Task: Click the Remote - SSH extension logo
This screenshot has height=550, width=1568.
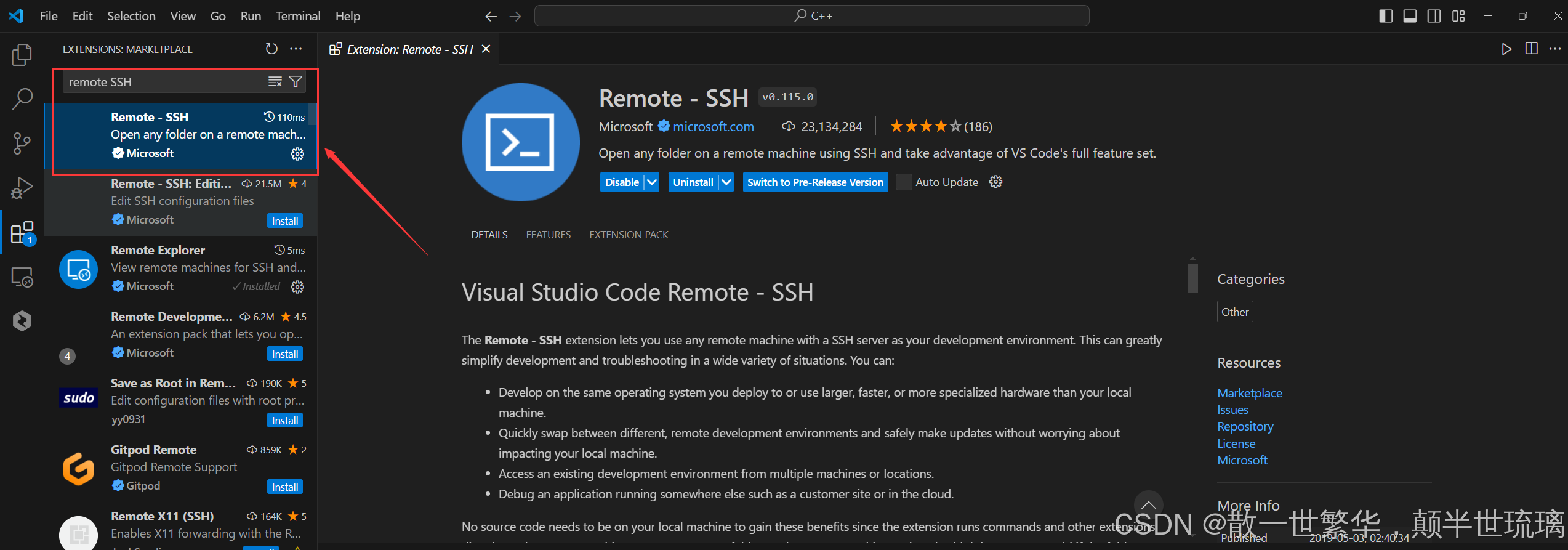Action: tap(520, 142)
